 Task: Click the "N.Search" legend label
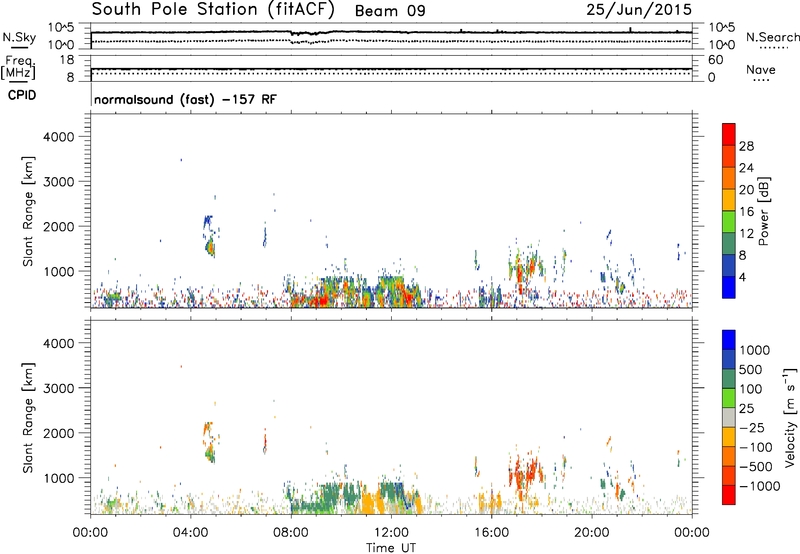coord(772,37)
